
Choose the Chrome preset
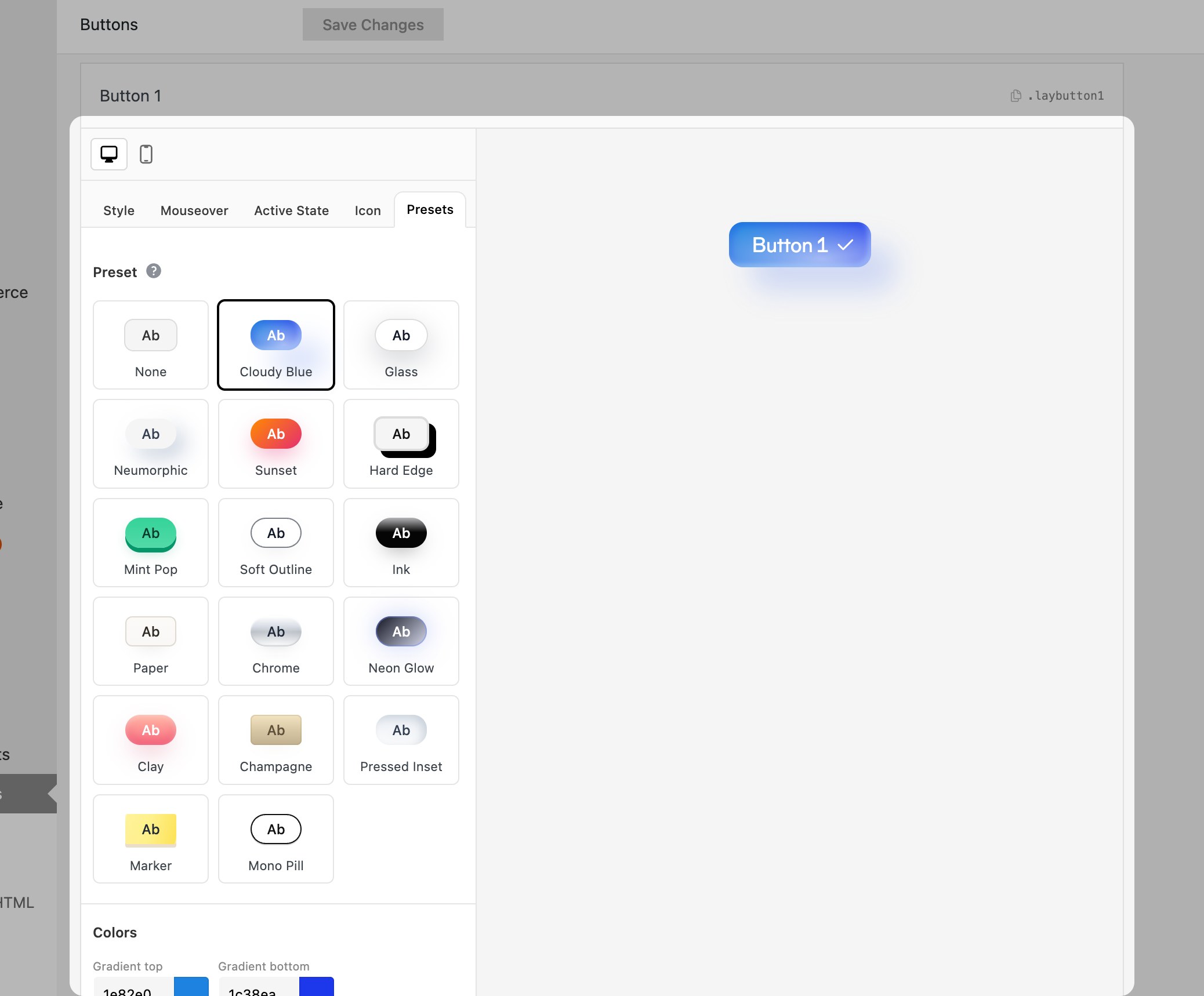pyautogui.click(x=276, y=641)
